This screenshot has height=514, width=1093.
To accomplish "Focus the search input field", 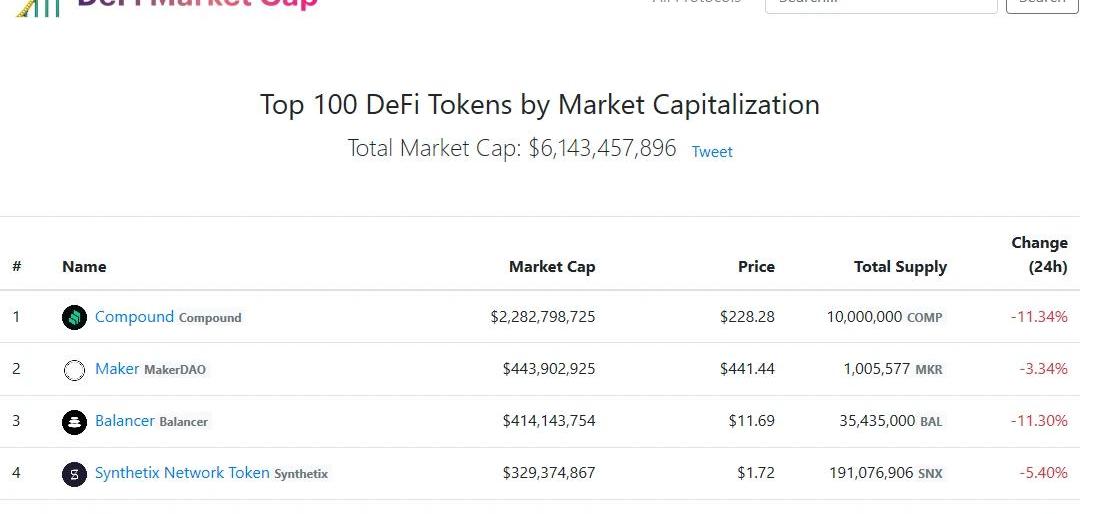I will (x=880, y=4).
